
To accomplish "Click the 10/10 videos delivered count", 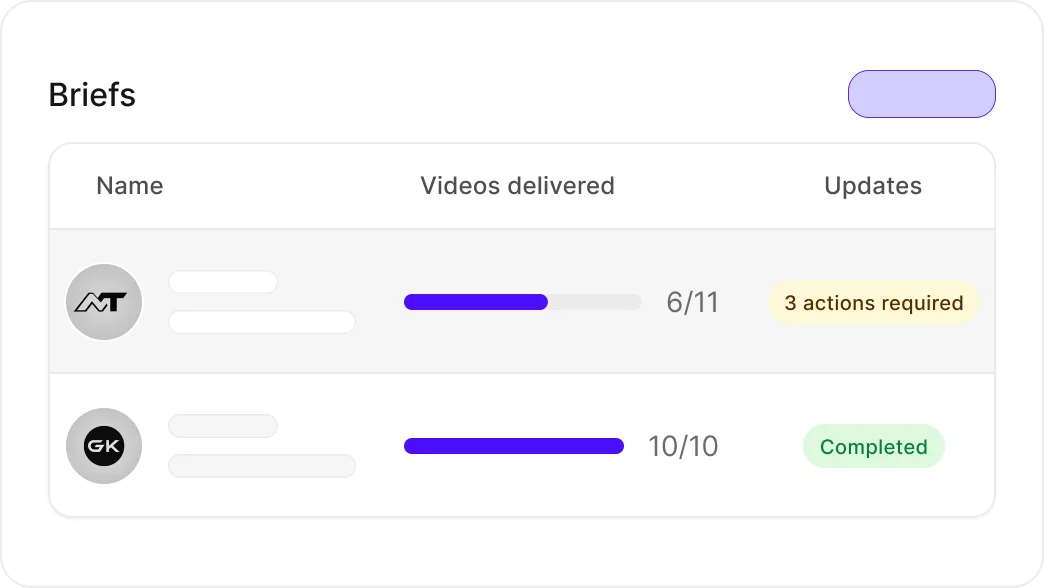I will 683,447.
